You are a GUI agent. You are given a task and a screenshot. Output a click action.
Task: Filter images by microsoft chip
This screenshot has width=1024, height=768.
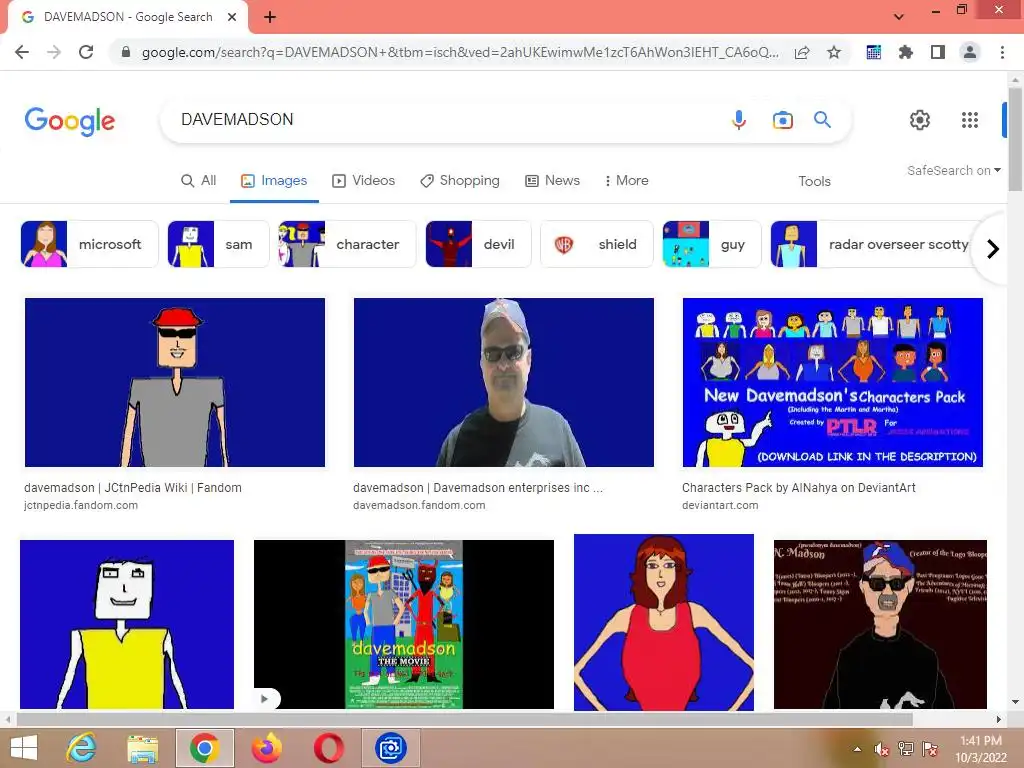89,244
